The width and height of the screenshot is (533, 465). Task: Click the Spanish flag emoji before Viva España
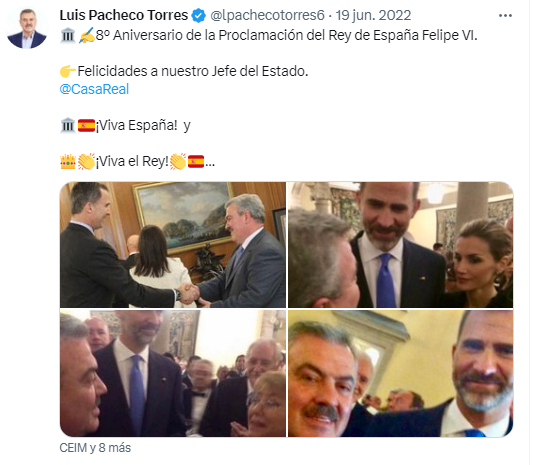tap(87, 126)
